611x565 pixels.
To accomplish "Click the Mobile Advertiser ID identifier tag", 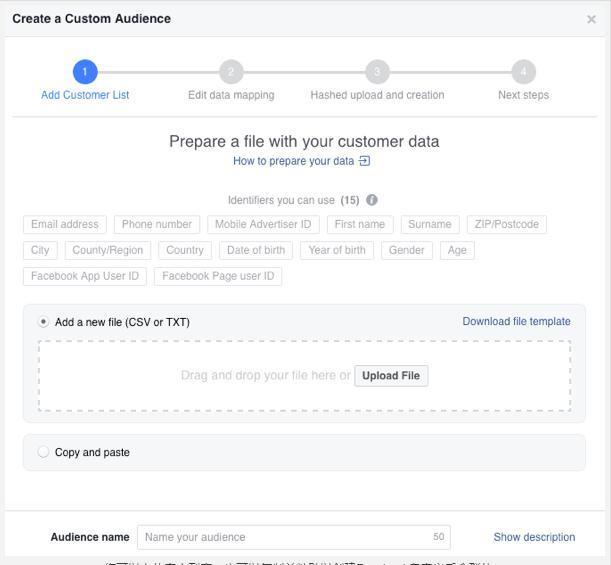I will [x=263, y=224].
